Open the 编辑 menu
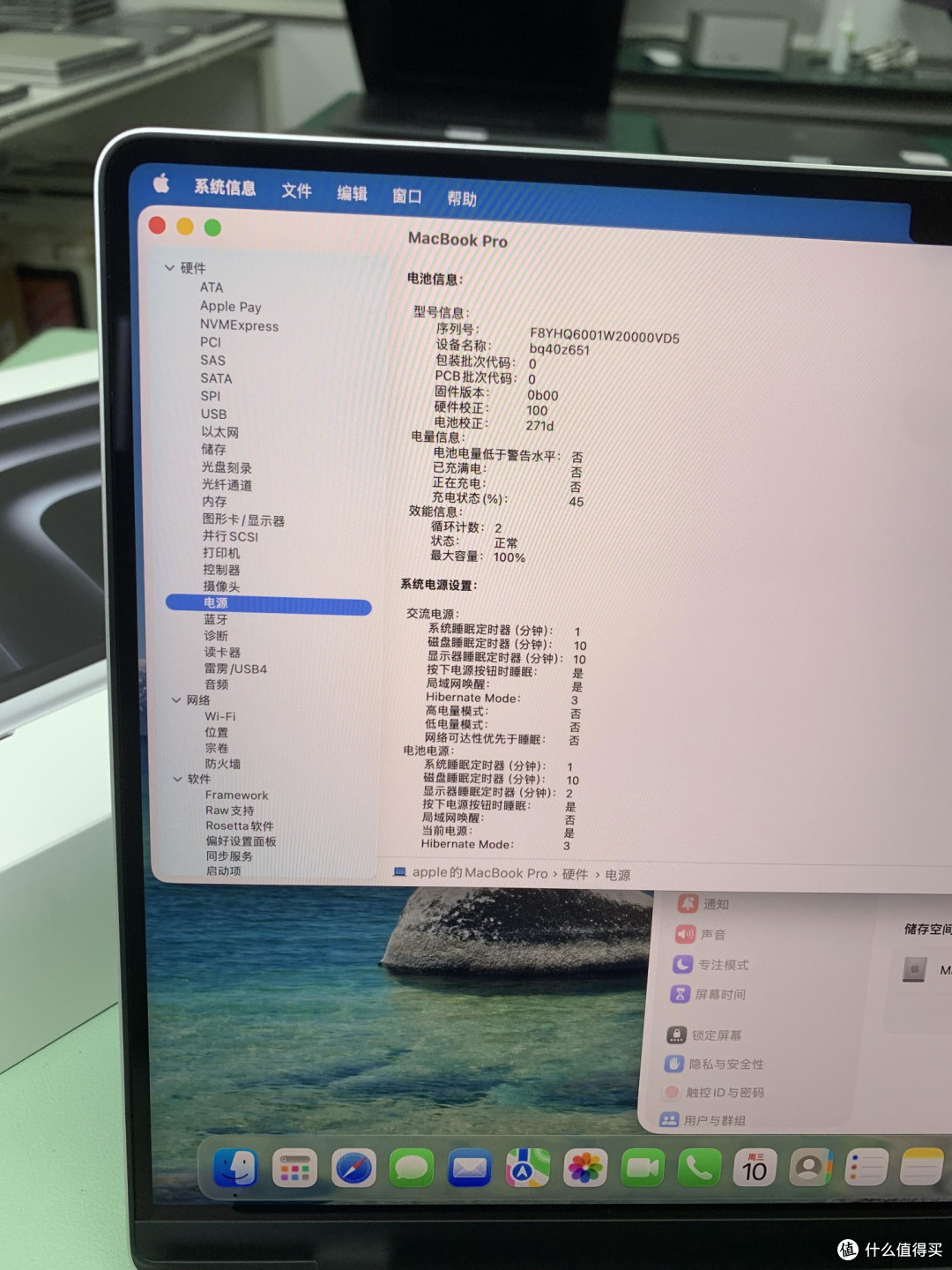 [352, 193]
